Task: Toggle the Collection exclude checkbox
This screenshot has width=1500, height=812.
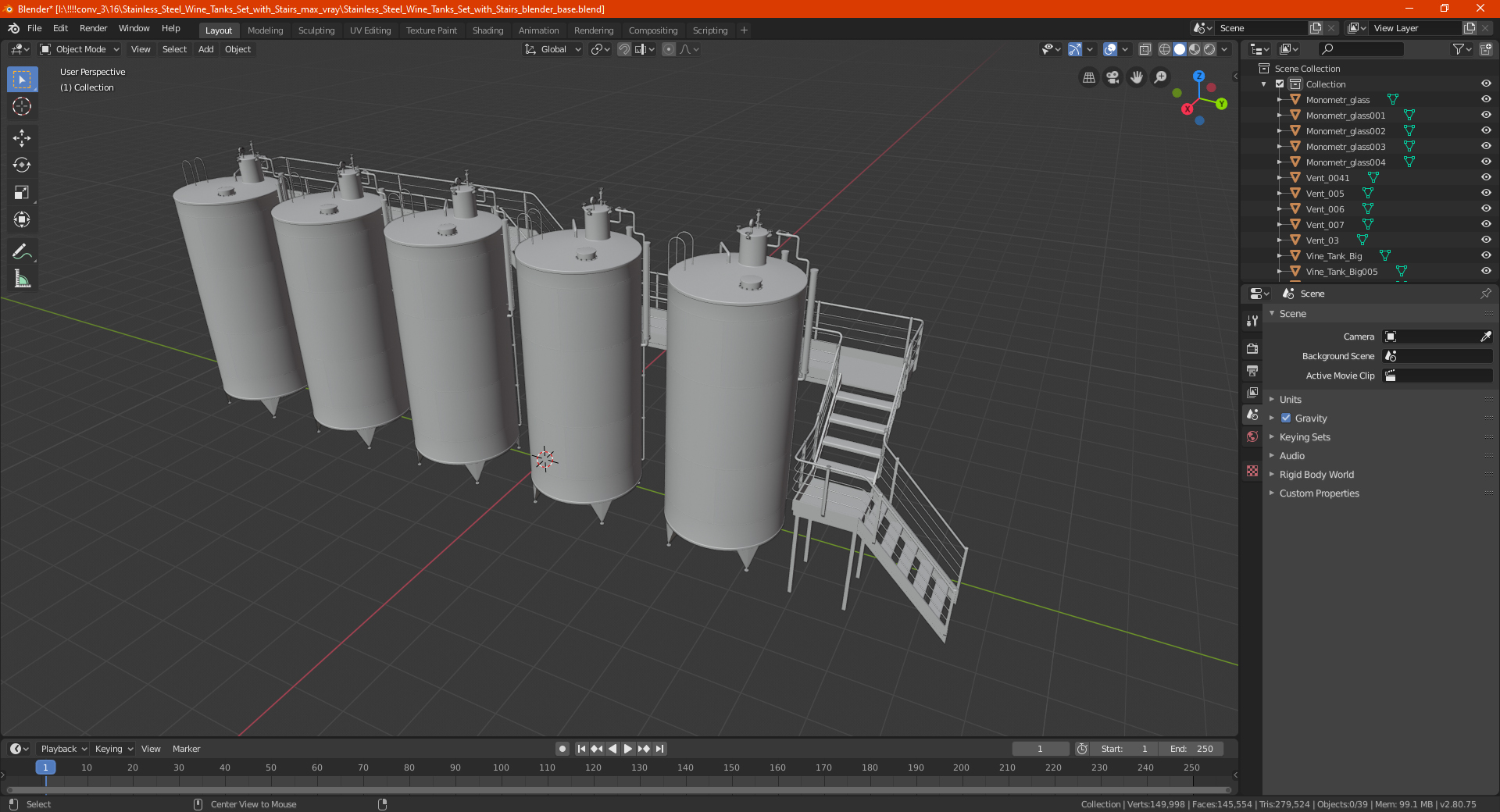Action: click(x=1280, y=84)
